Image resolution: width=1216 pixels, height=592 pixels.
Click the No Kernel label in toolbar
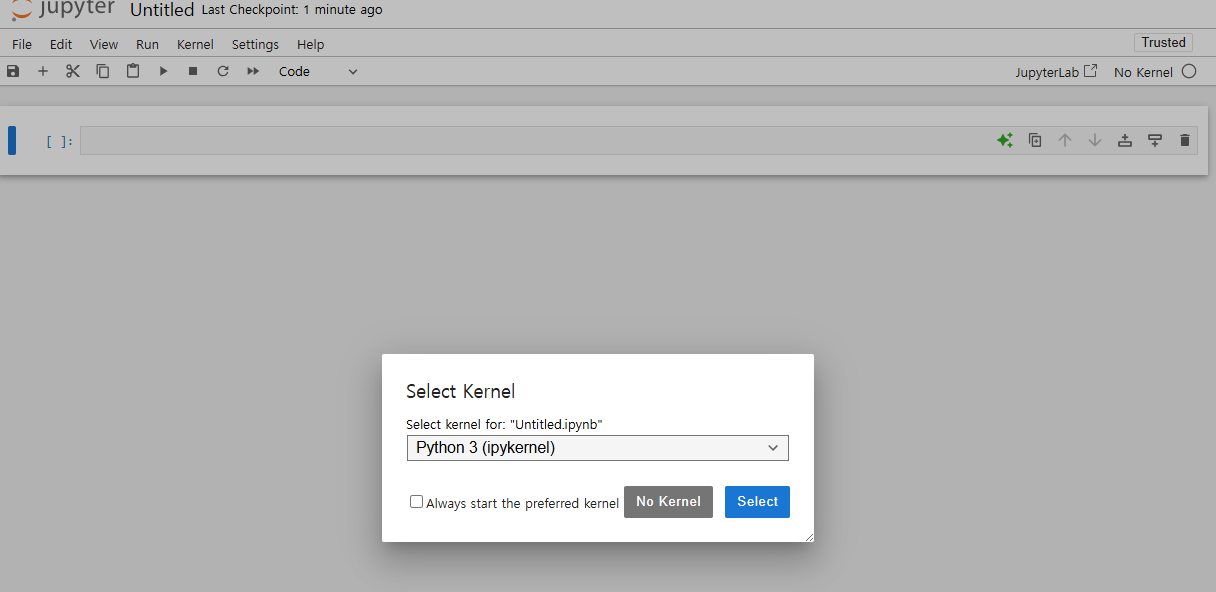1143,72
